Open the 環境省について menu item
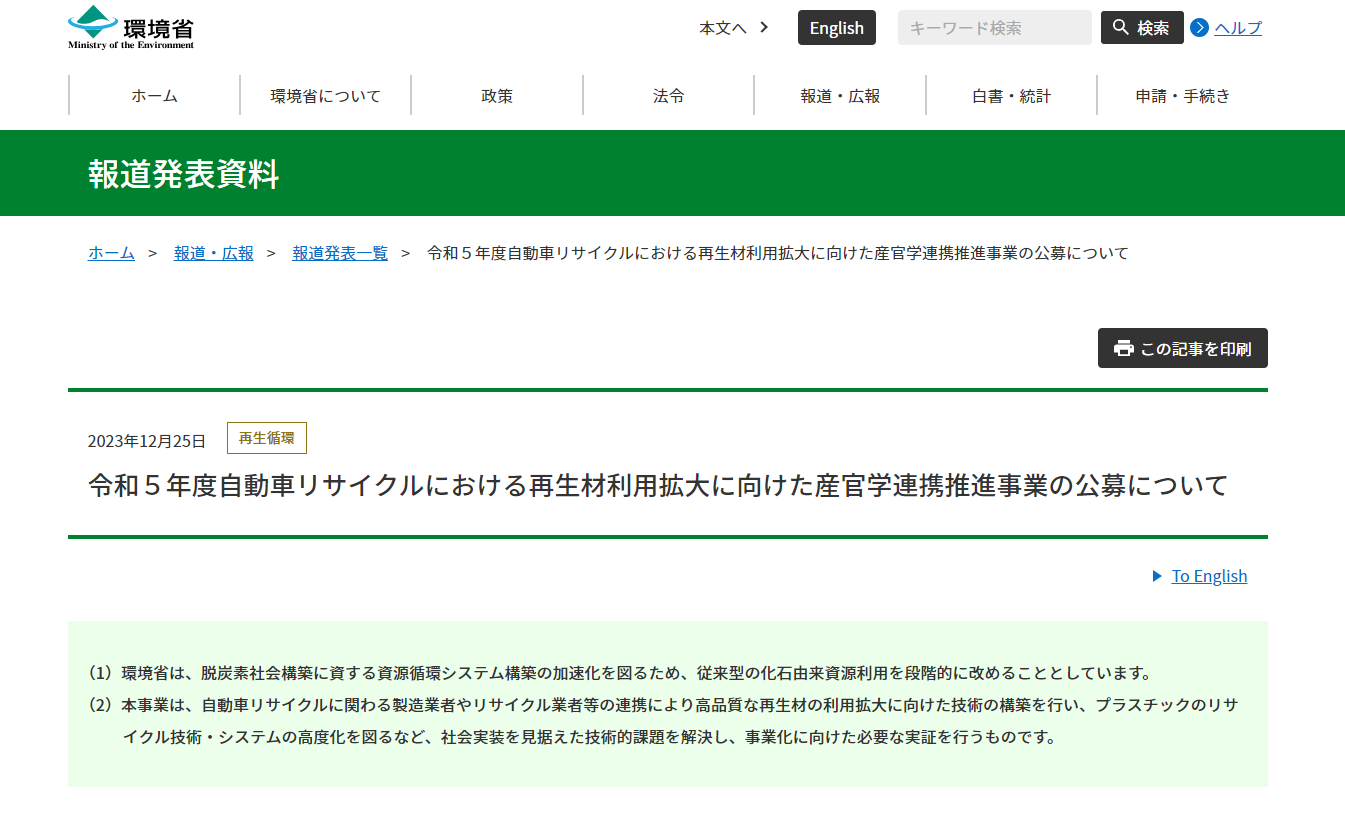 [325, 96]
